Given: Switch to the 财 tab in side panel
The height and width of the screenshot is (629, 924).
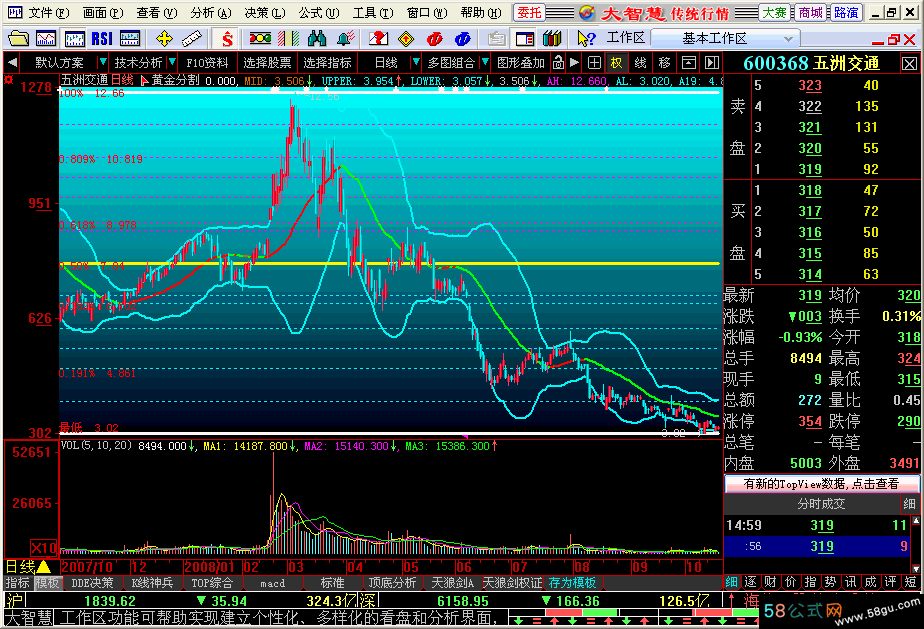Looking at the screenshot, I should click(x=770, y=582).
